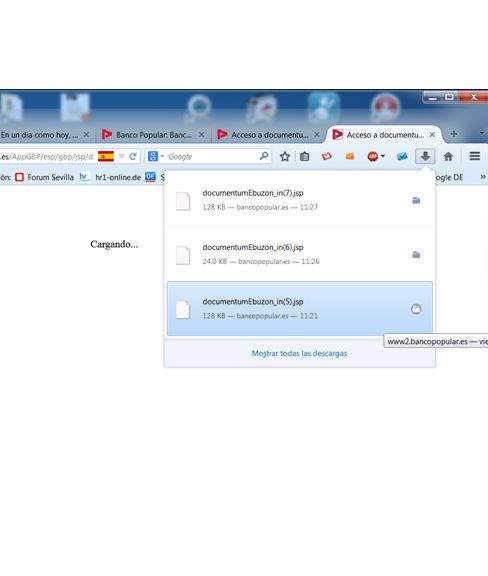Open Forum Sevilla bookmark

coord(44,177)
